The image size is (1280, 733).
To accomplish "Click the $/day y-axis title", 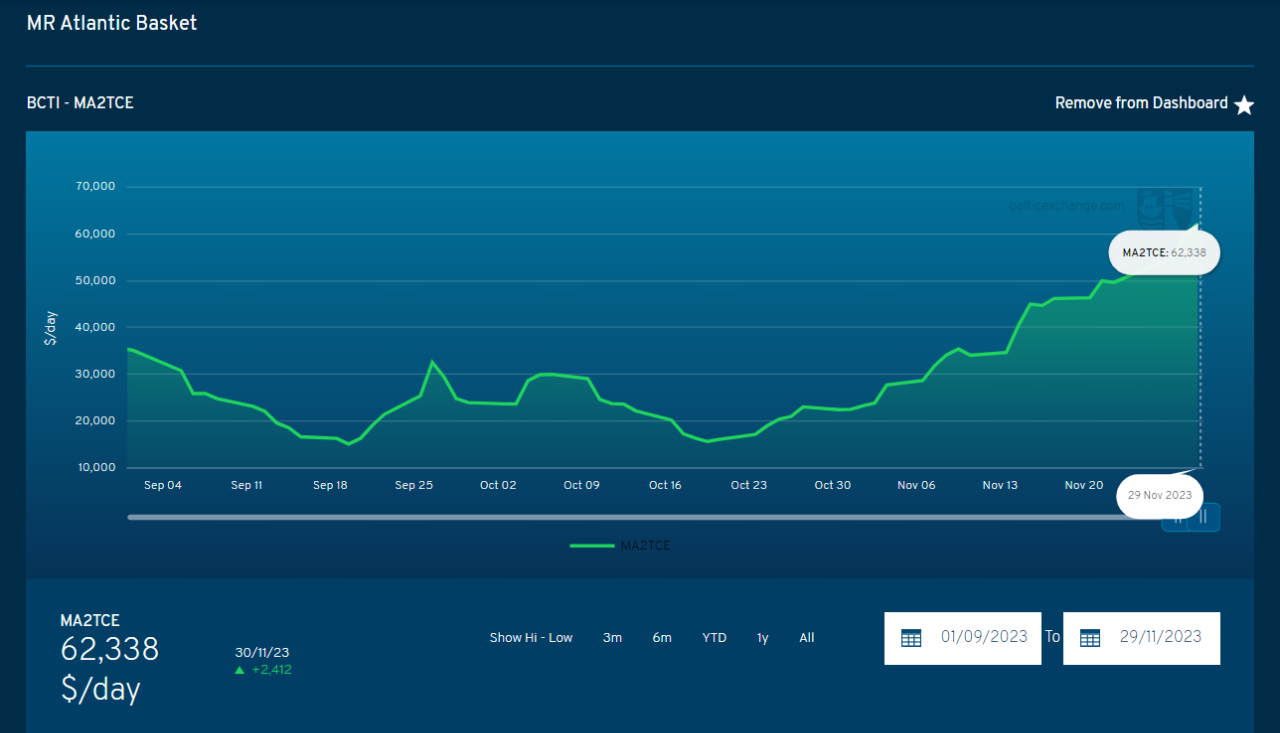I will 51,329.
